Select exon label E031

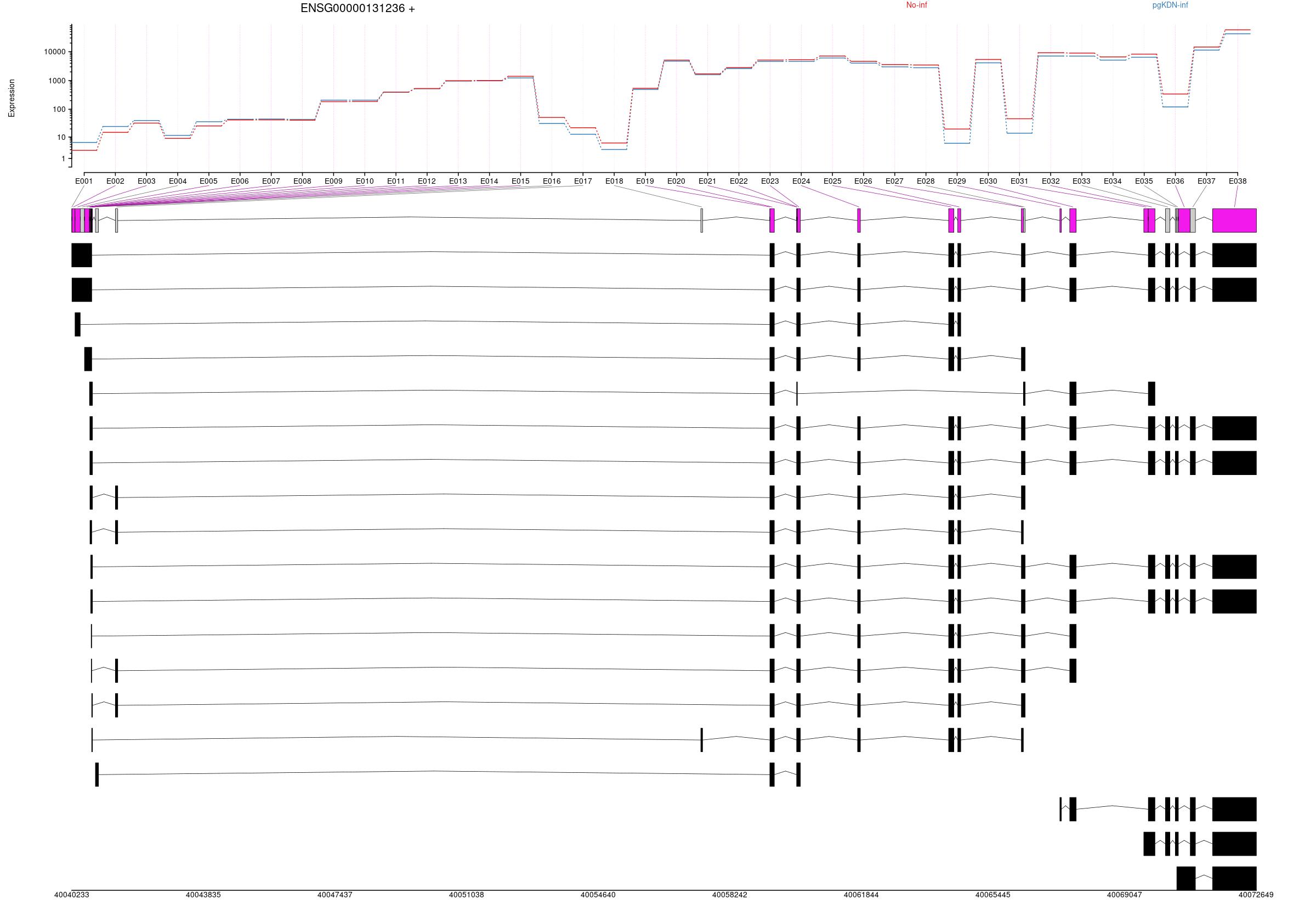click(1019, 182)
